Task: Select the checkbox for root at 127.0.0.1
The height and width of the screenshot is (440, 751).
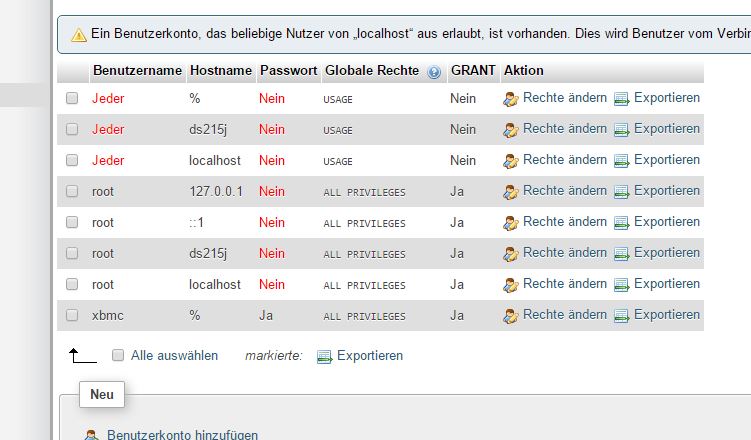Action: click(x=72, y=191)
